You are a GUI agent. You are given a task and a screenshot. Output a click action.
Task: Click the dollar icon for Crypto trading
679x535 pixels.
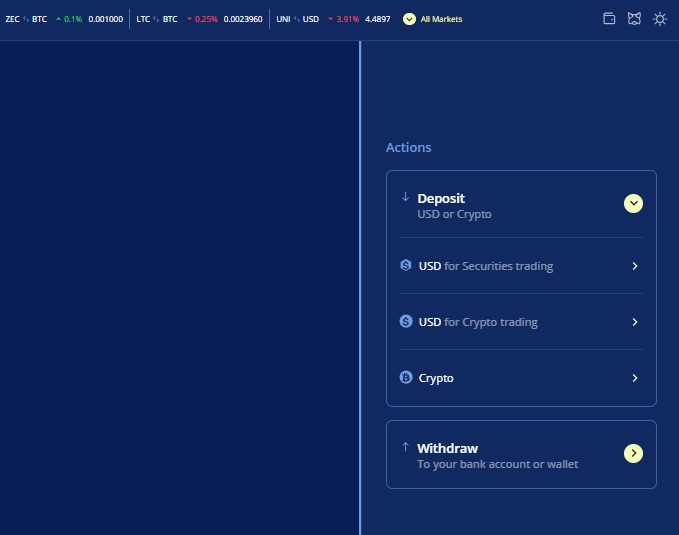pos(406,321)
